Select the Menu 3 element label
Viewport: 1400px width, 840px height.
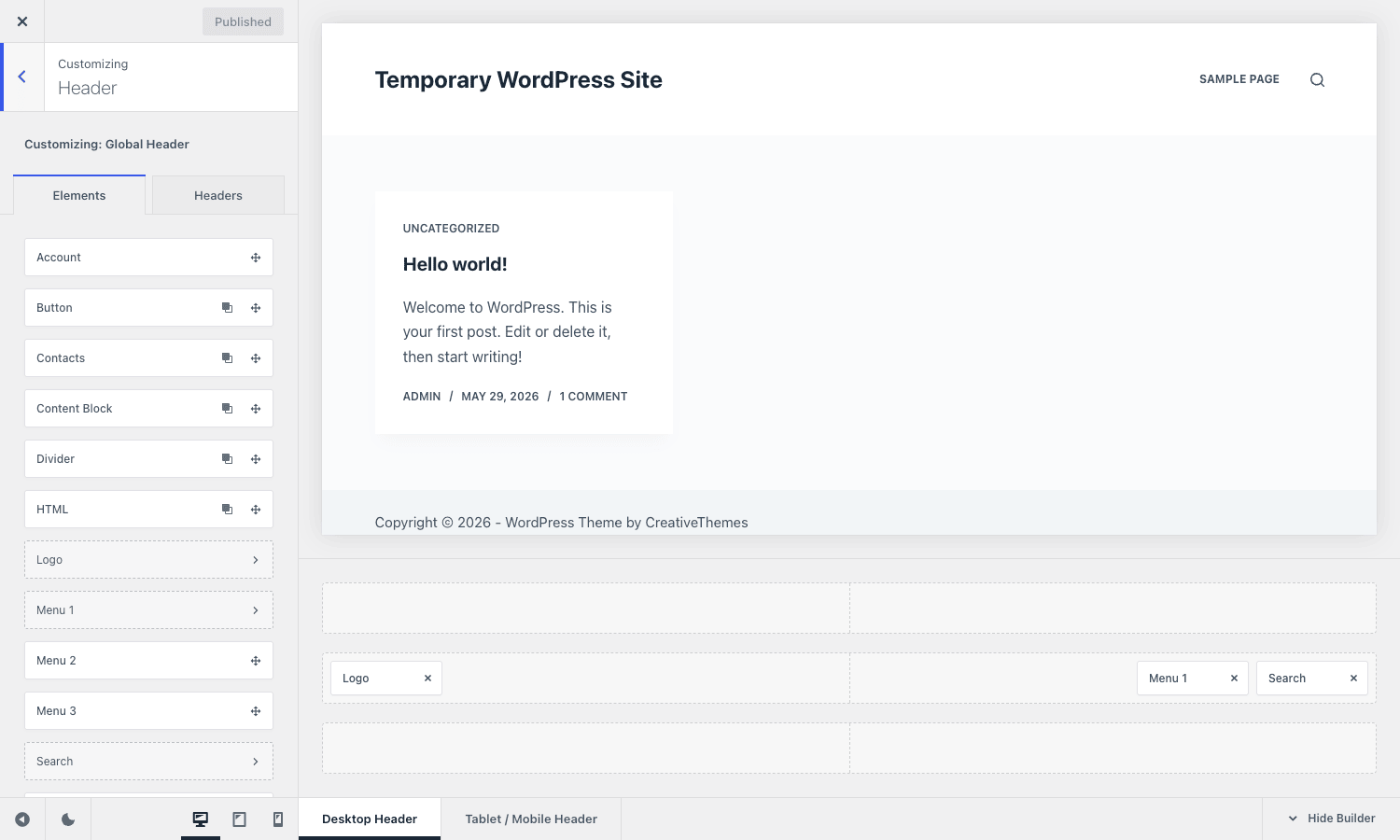tap(56, 711)
